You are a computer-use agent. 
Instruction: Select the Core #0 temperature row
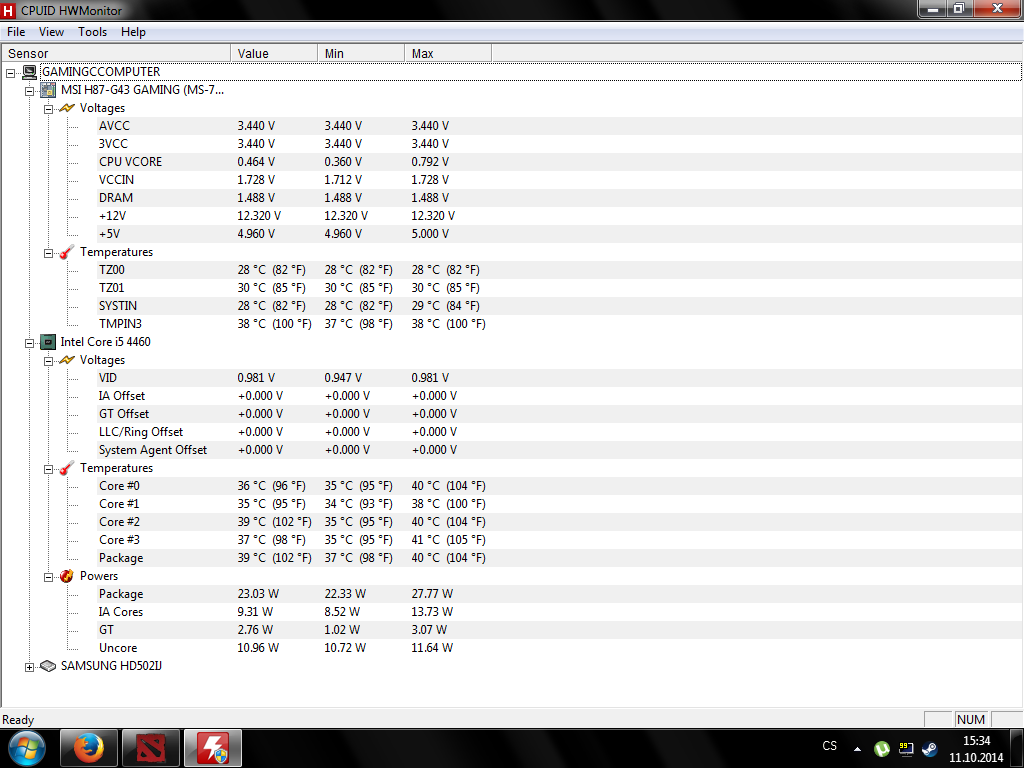560,486
